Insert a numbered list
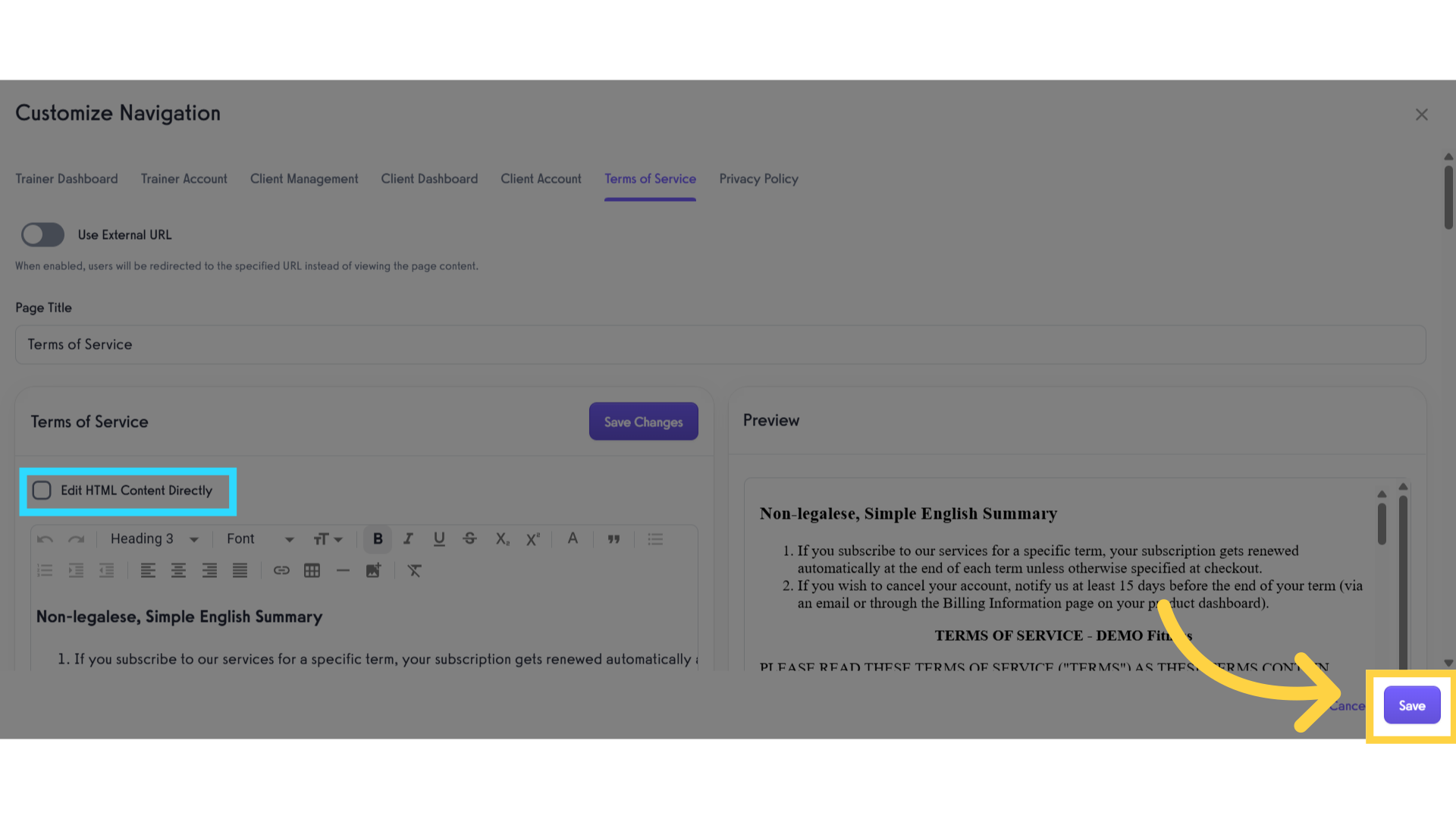Image resolution: width=1456 pixels, height=819 pixels. [45, 570]
